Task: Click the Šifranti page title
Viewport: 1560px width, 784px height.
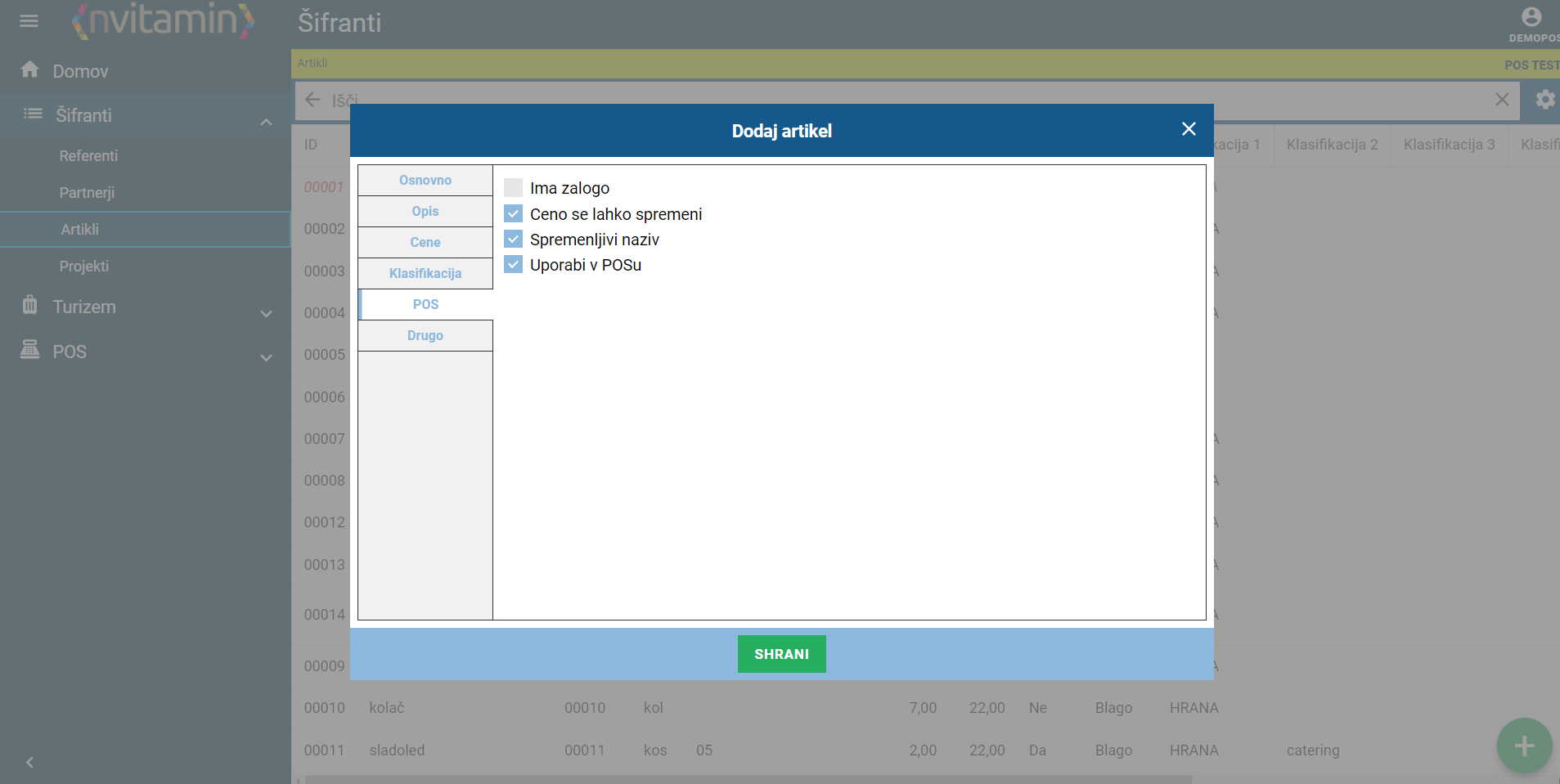Action: pos(339,22)
